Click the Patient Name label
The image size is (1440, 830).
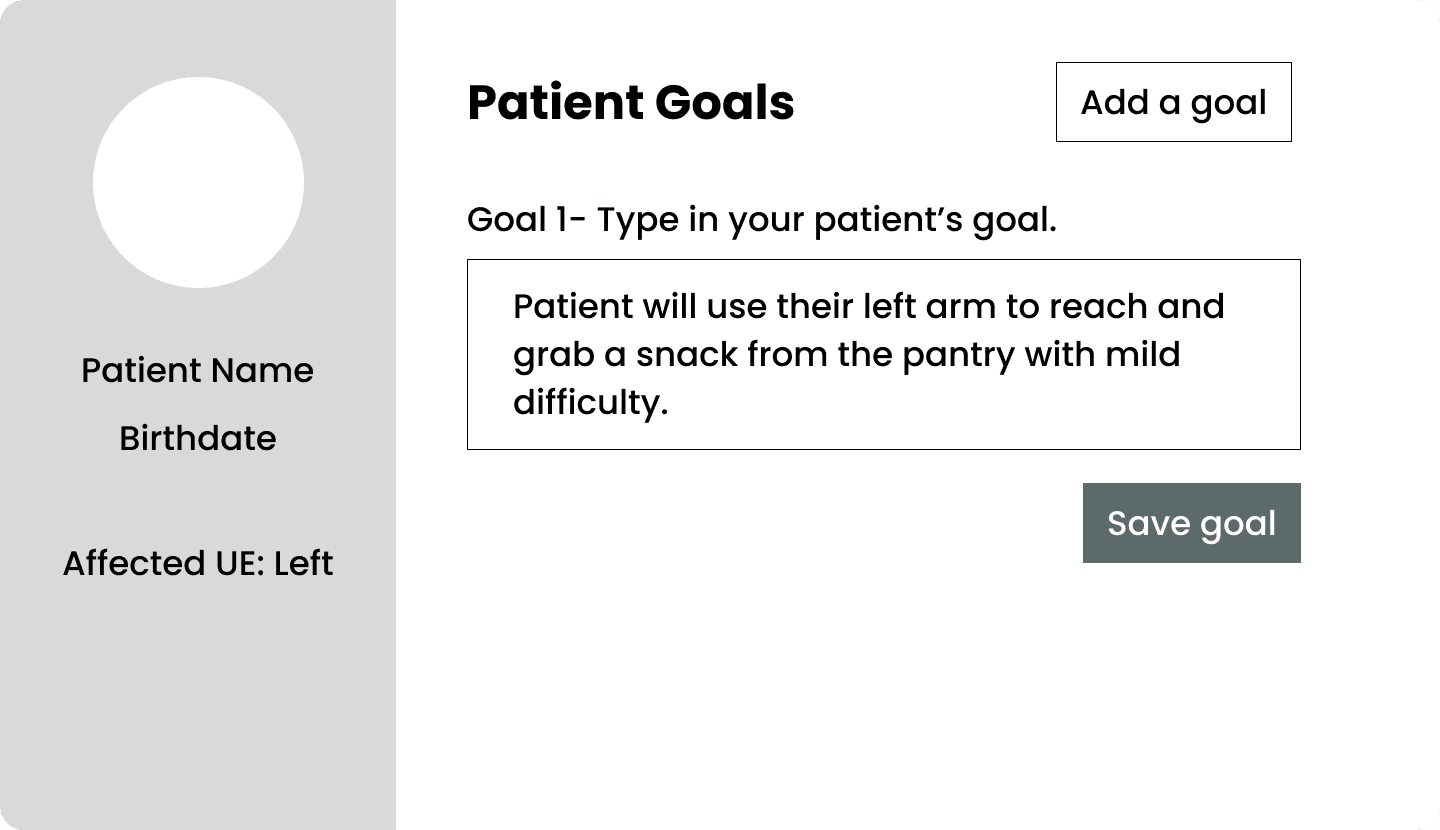(198, 370)
